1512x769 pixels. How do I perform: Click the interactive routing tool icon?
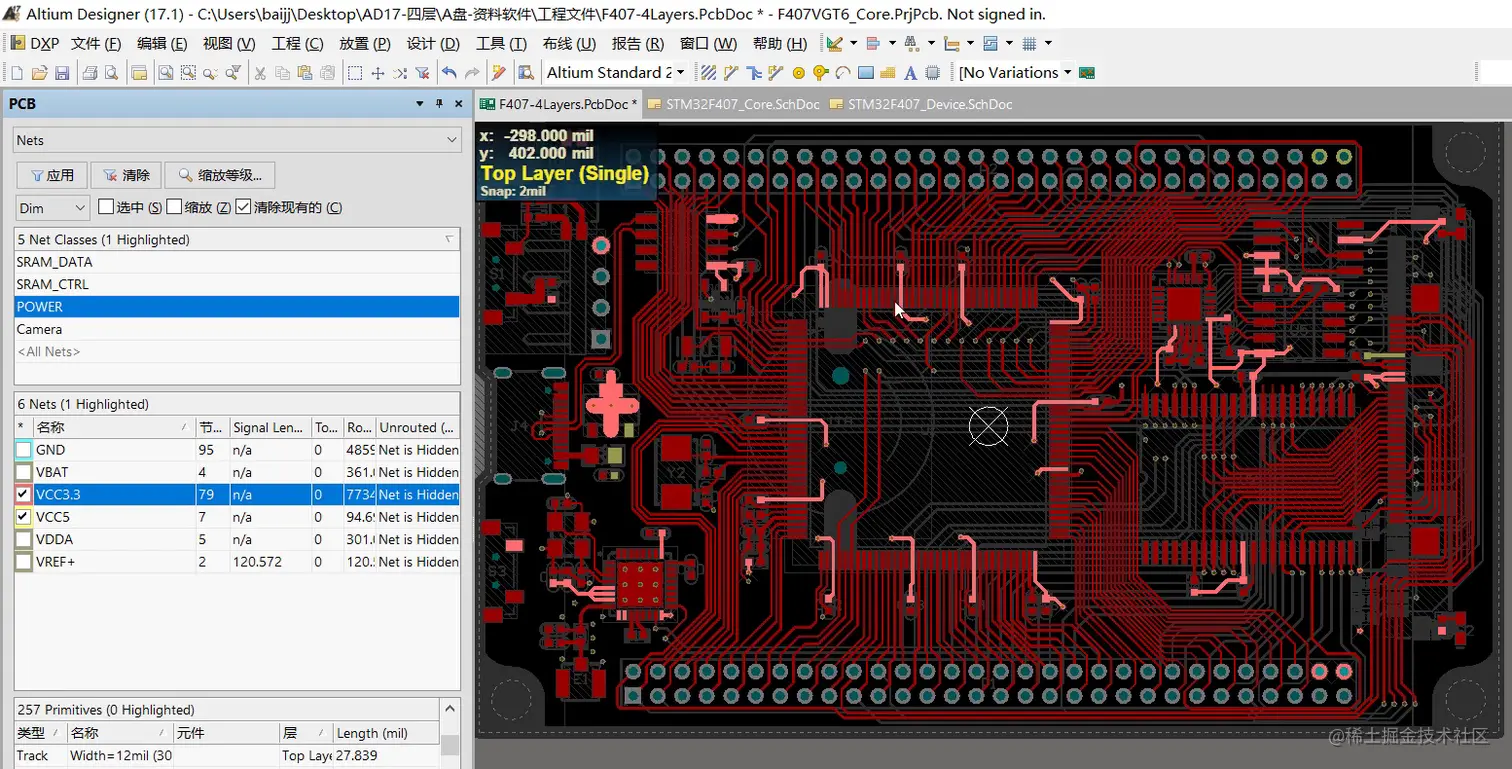pyautogui.click(x=731, y=73)
